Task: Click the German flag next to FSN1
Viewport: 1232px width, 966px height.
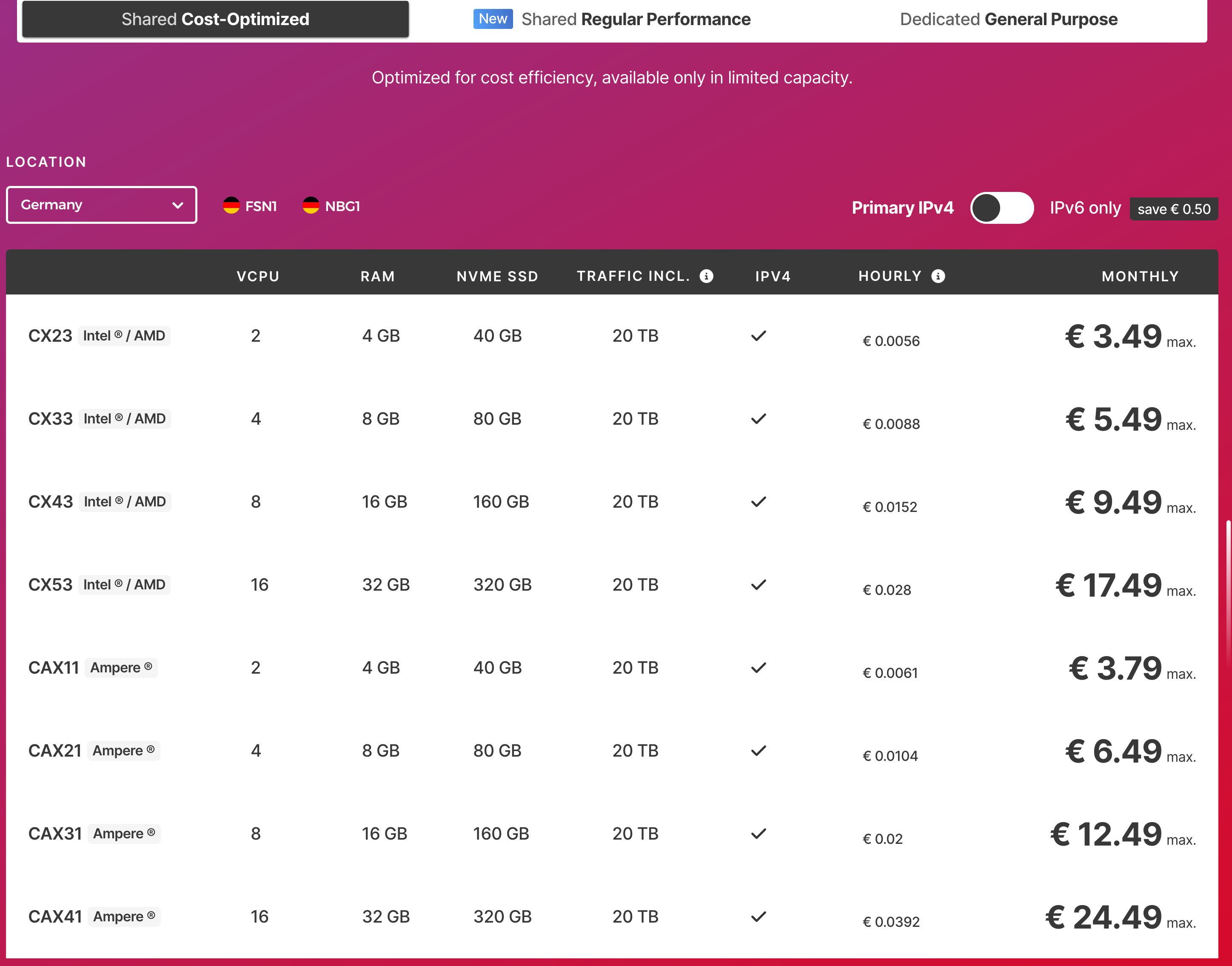Action: tap(231, 205)
